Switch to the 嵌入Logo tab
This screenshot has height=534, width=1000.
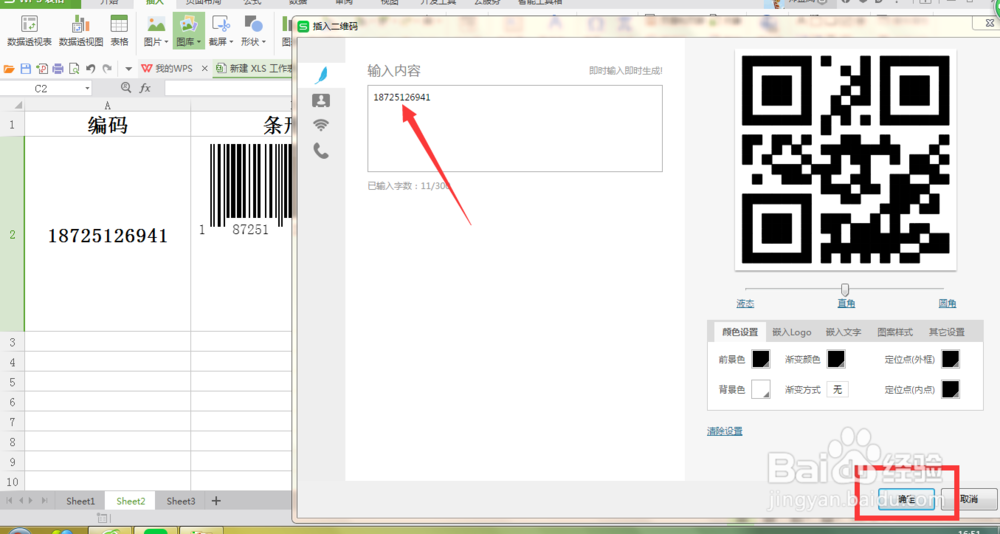791,332
